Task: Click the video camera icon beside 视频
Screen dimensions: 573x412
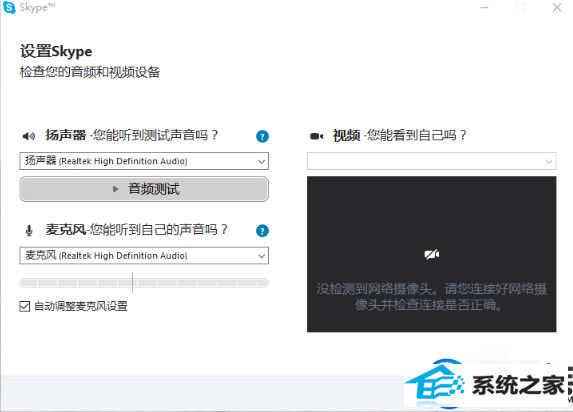Action: click(x=316, y=136)
